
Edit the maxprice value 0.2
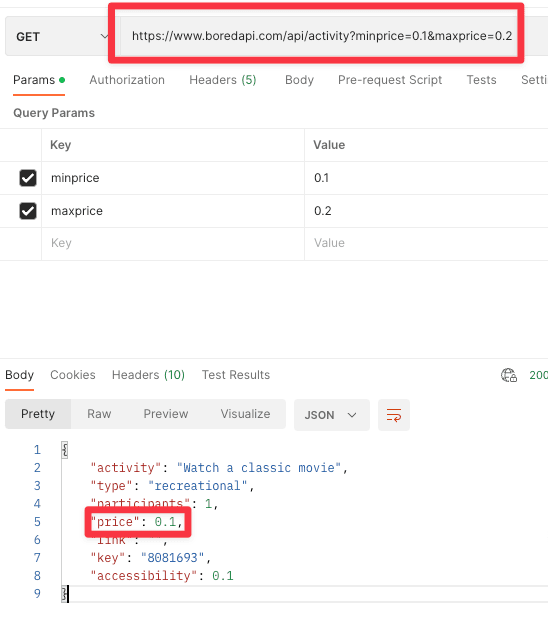[426, 211]
